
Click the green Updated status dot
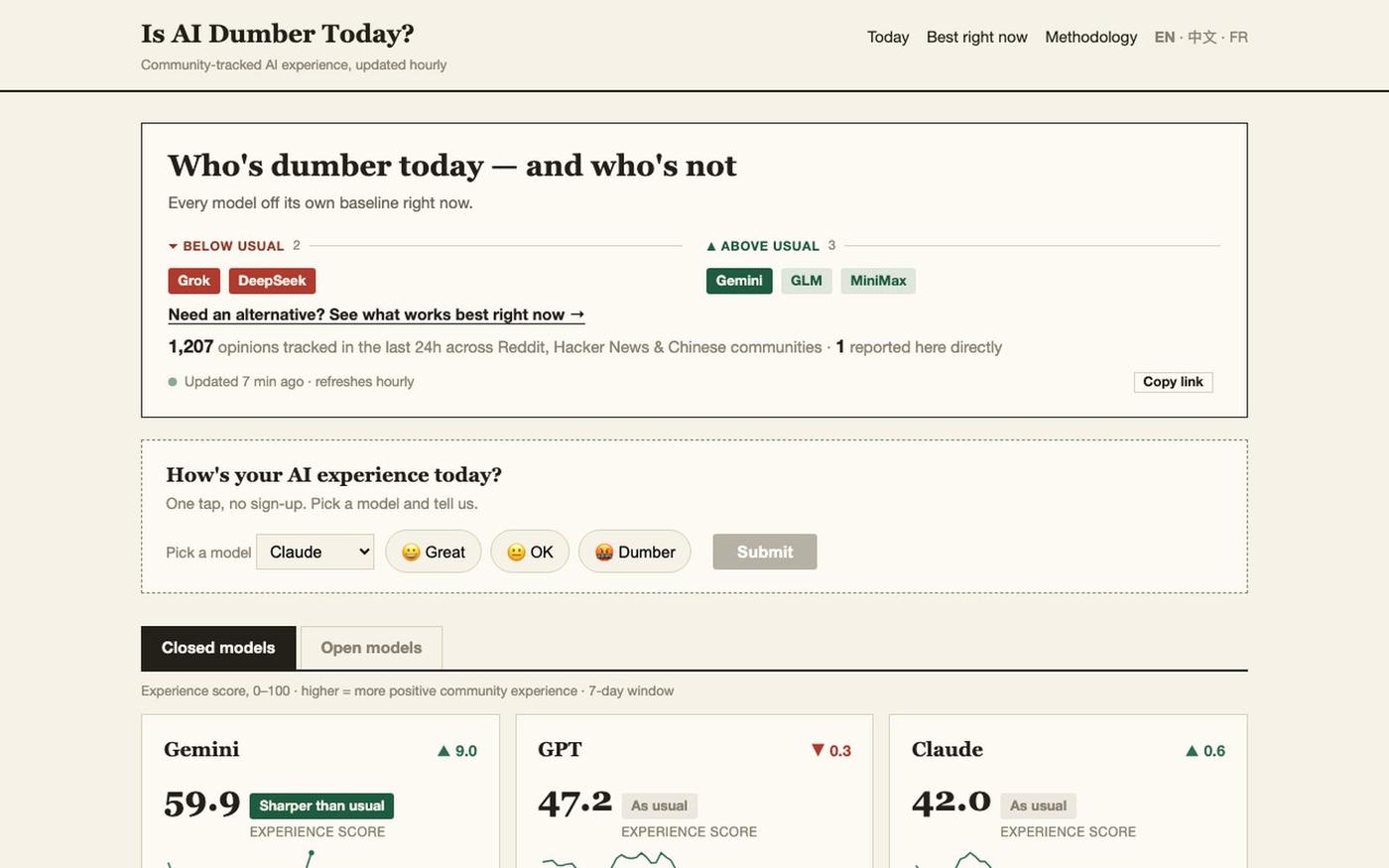[x=173, y=382]
